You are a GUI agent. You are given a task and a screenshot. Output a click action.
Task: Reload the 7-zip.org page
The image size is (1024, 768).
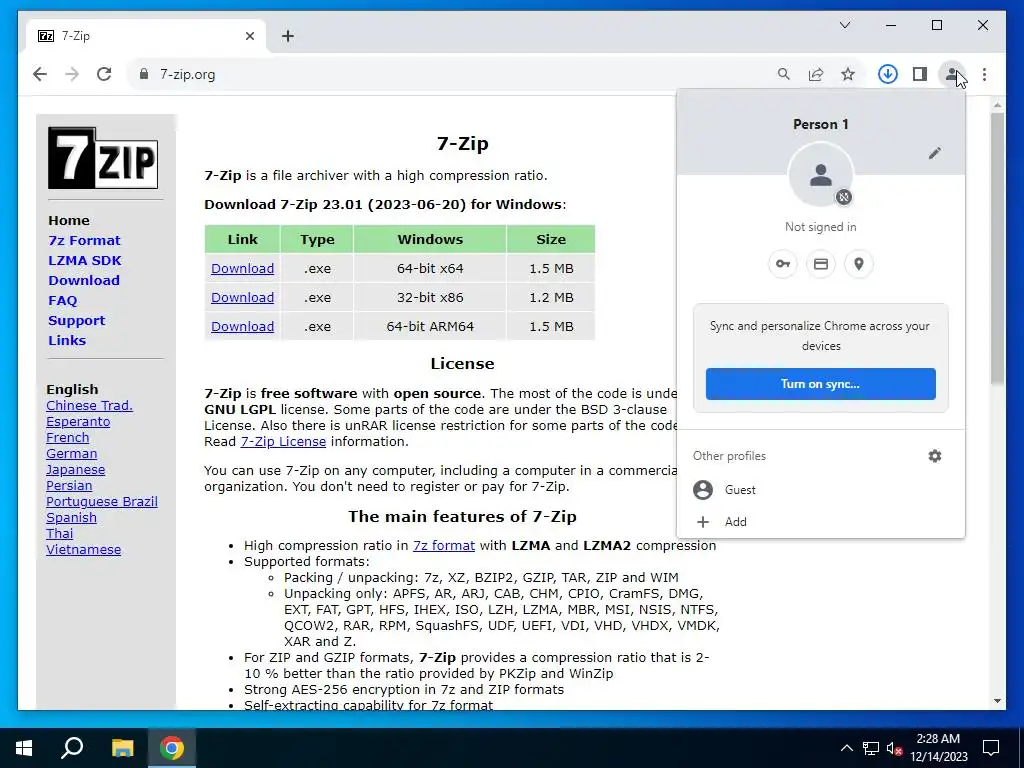coord(104,74)
